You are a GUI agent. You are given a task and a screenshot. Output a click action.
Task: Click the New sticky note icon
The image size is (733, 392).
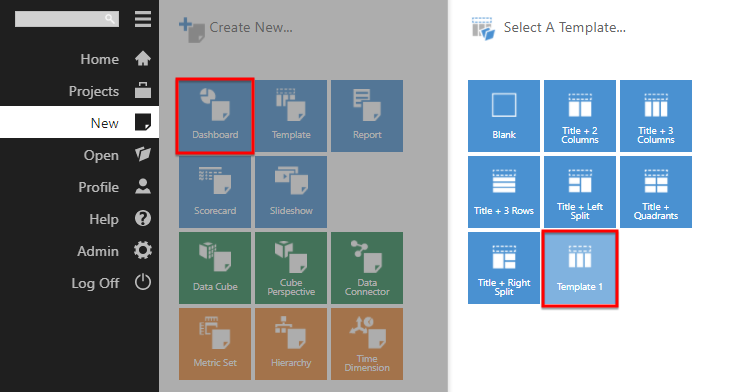click(x=143, y=122)
